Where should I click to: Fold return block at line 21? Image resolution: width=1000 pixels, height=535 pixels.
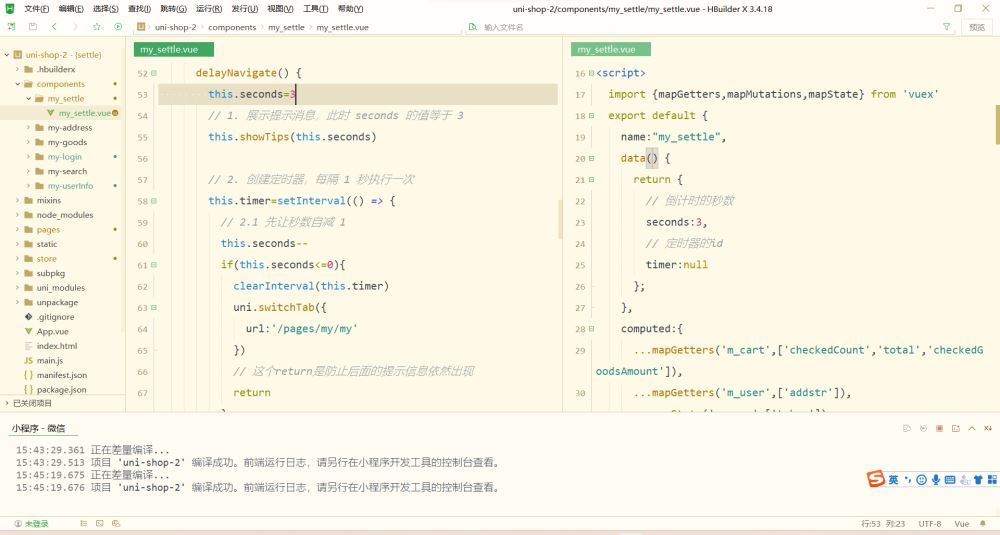click(x=591, y=180)
